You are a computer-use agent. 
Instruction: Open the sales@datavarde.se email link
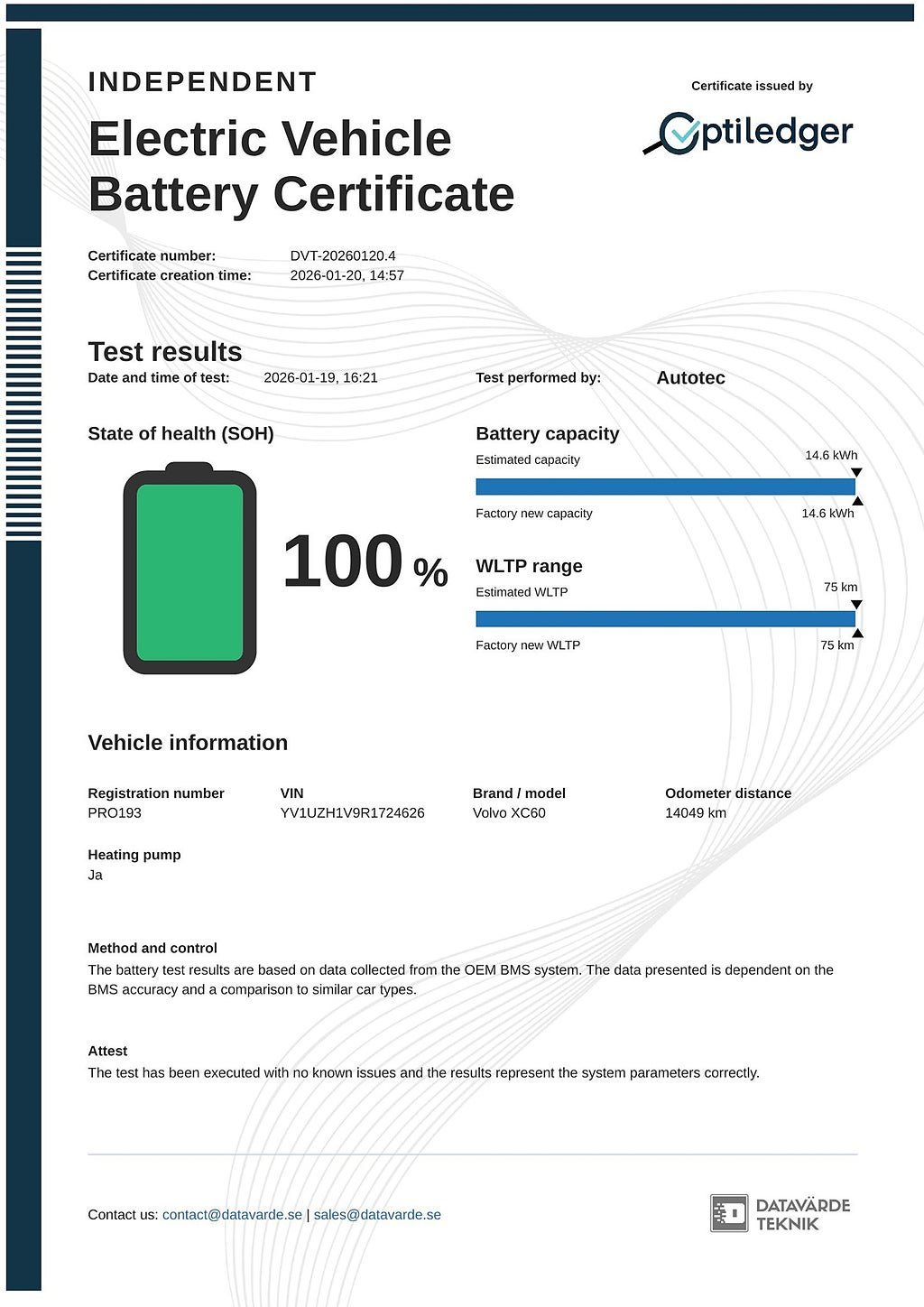[x=377, y=1214]
